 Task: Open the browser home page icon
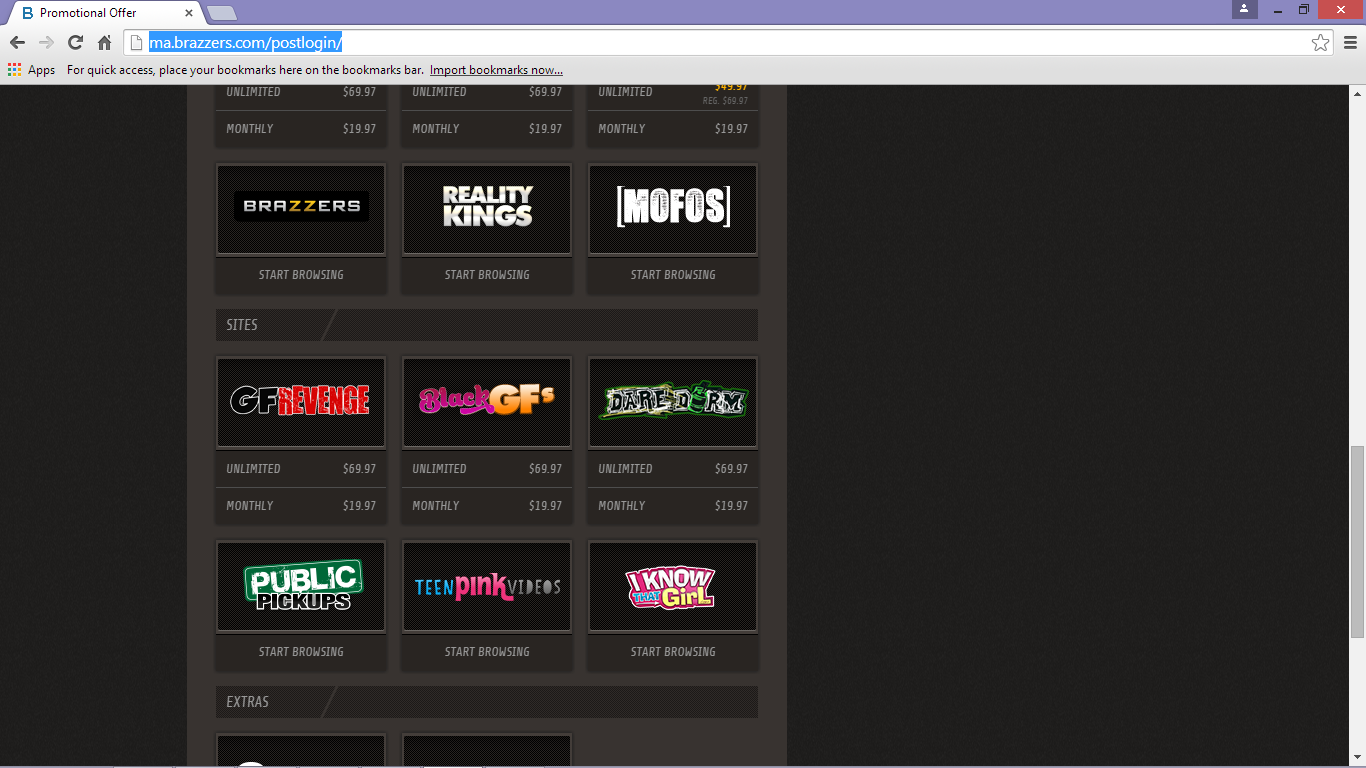tap(104, 42)
